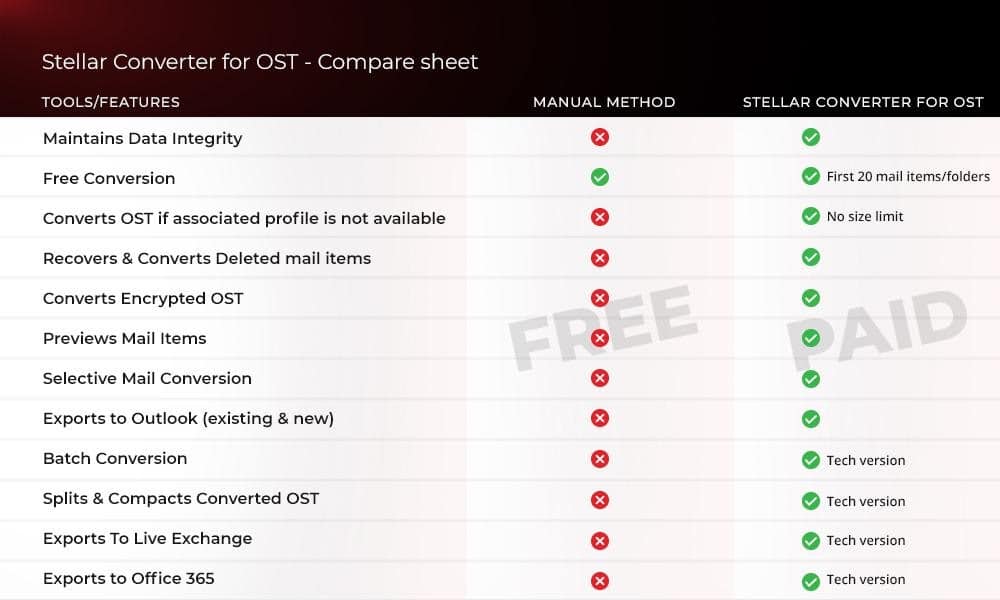Click the Tech version note in Office 365 row
Screen dimensions: 1000x600
[x=865, y=580]
